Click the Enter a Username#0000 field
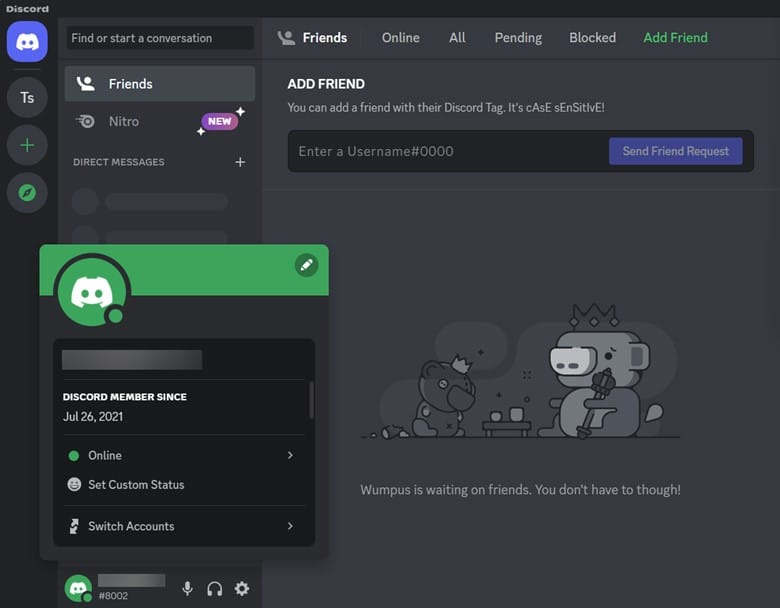This screenshot has height=608, width=780. [448, 151]
